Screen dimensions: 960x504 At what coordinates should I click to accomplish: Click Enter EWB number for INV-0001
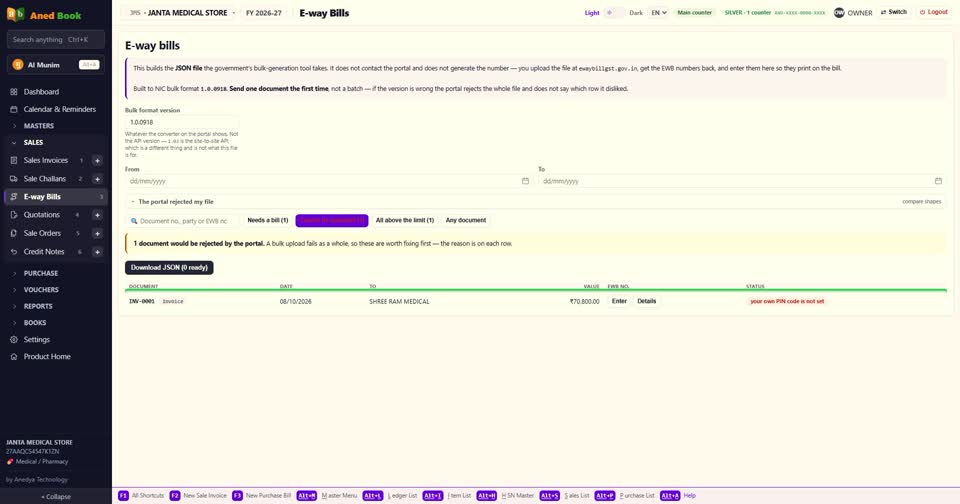click(619, 301)
